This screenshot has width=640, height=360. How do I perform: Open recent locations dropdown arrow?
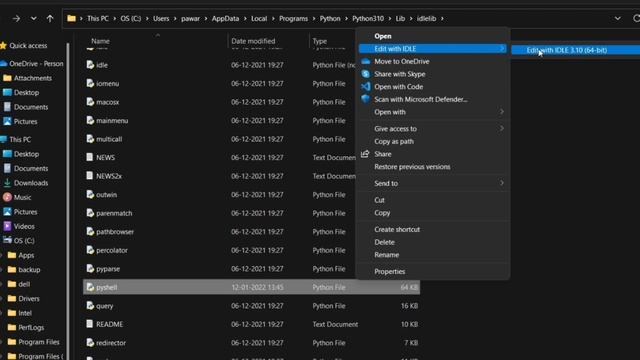coord(33,18)
